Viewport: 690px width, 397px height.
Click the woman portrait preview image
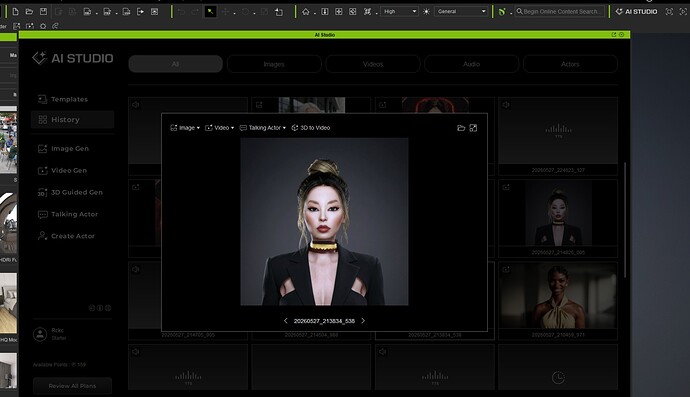point(324,221)
